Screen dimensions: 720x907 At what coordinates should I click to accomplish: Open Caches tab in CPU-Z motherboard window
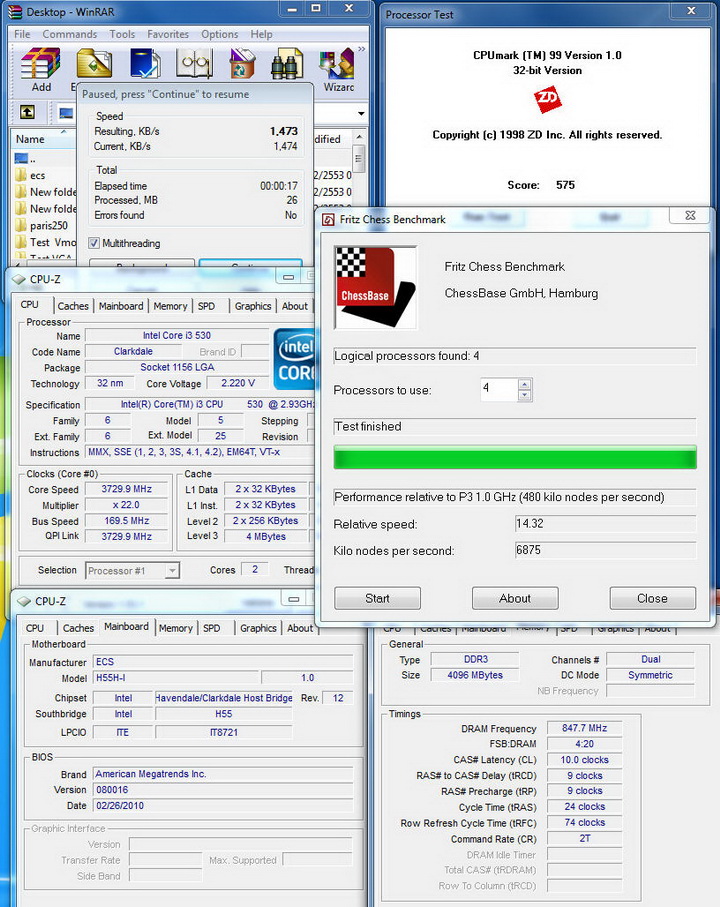coord(78,628)
